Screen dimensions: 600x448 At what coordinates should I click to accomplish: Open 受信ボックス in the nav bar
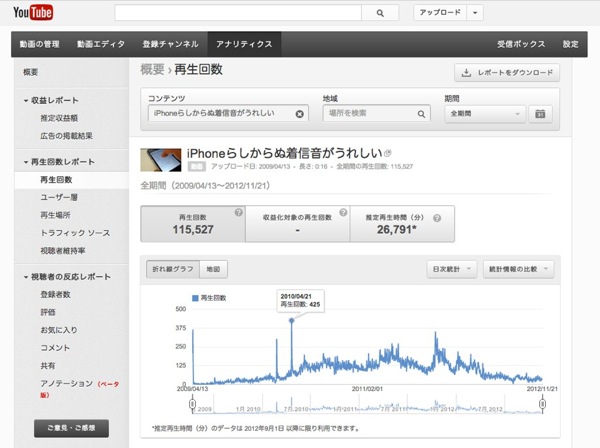pos(521,44)
